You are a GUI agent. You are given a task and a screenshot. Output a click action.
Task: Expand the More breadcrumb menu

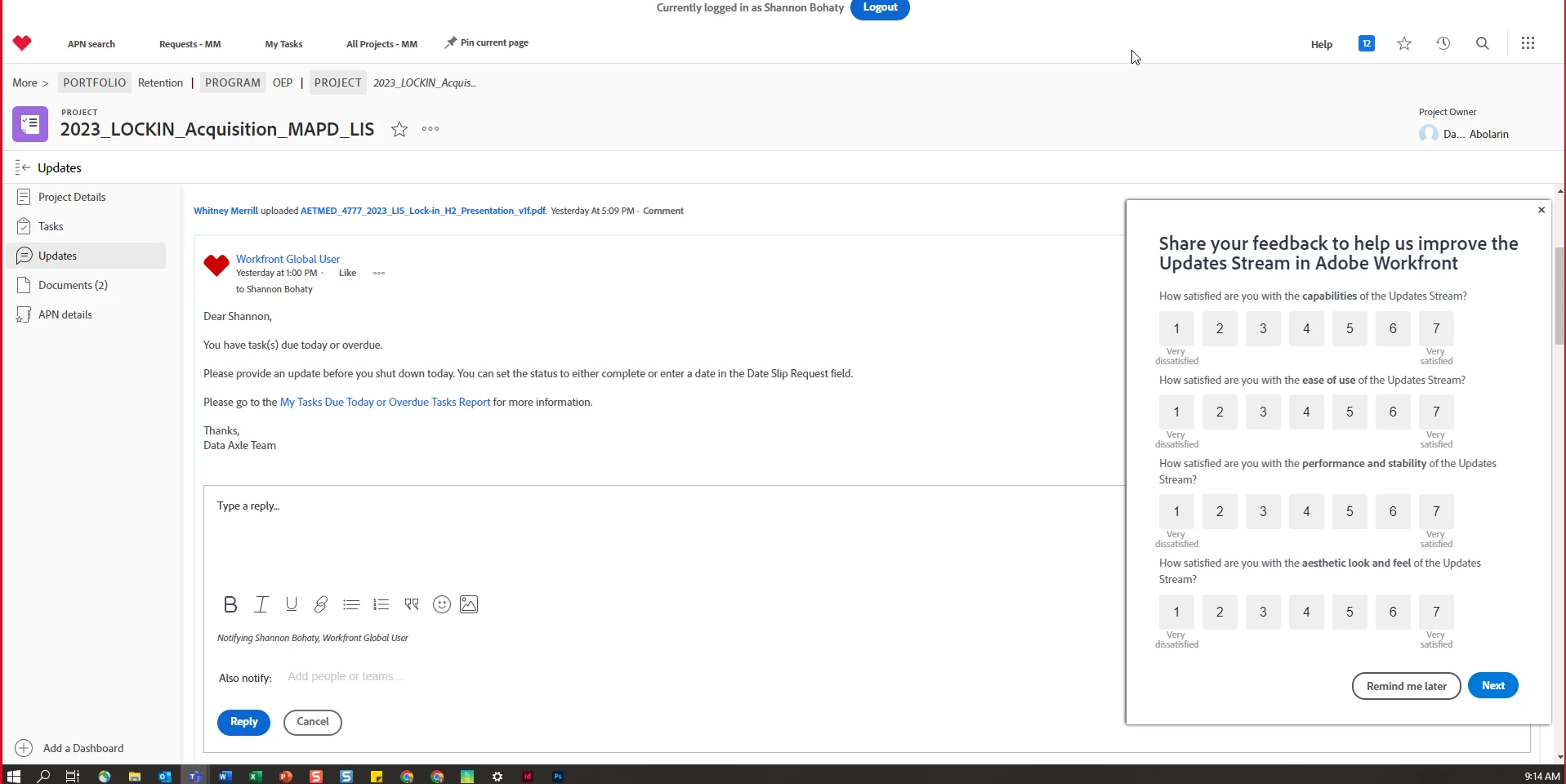coord(30,82)
